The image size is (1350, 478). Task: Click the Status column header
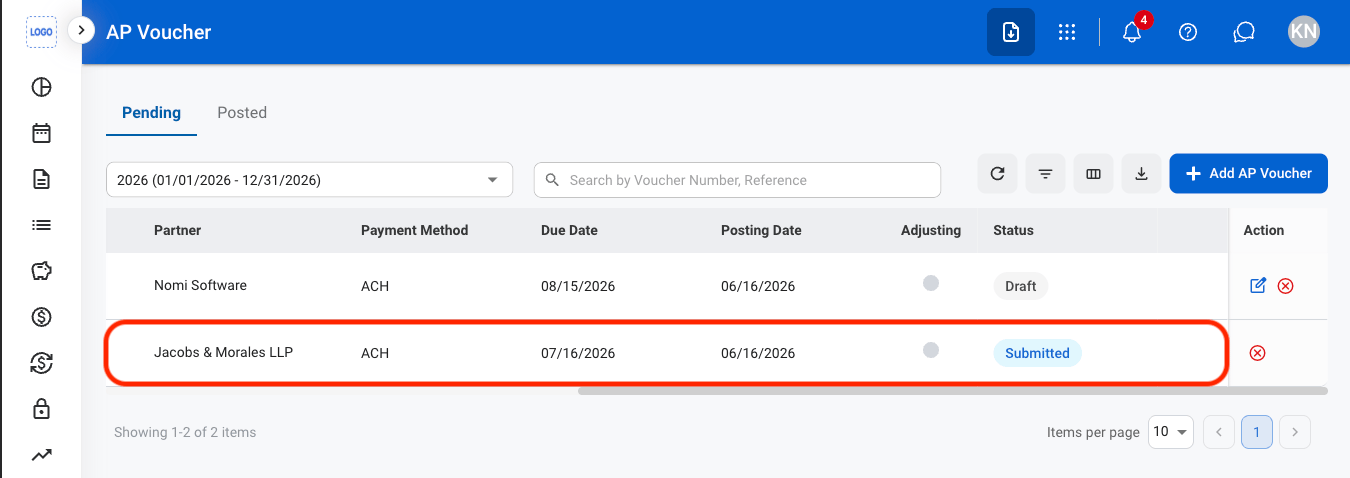pos(1013,230)
